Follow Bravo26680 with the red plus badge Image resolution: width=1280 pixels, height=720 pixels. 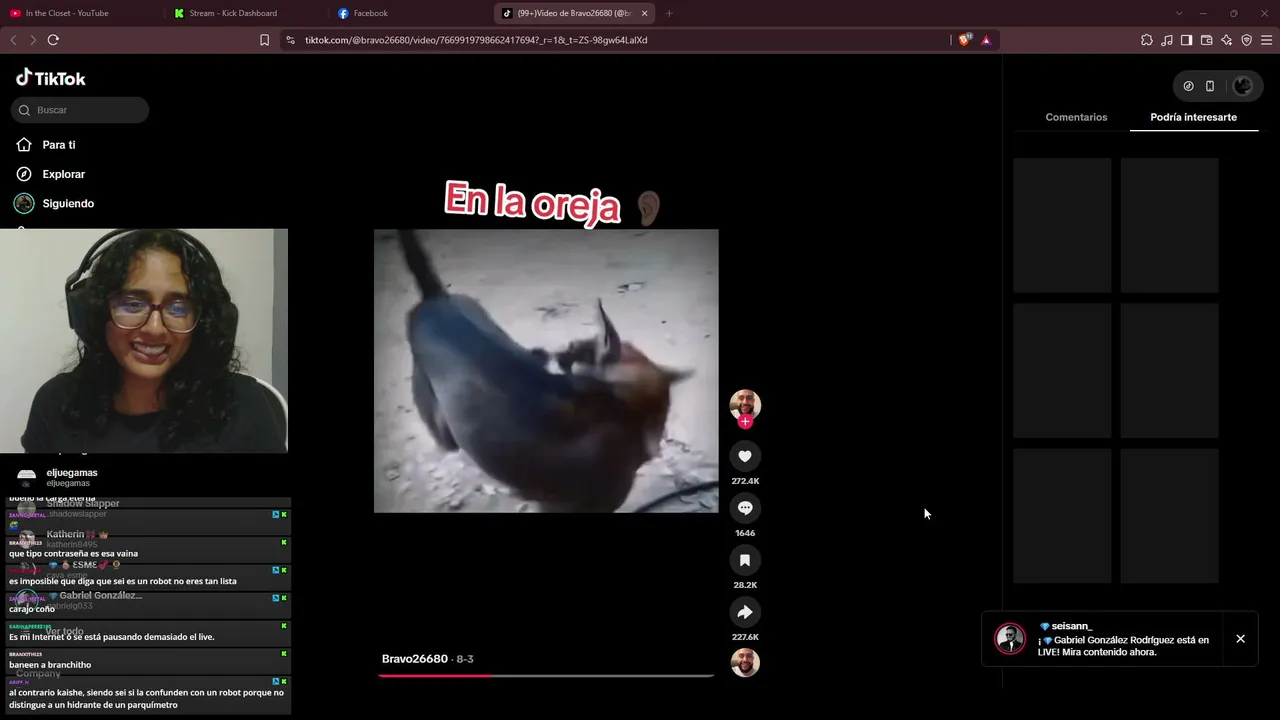(x=745, y=422)
